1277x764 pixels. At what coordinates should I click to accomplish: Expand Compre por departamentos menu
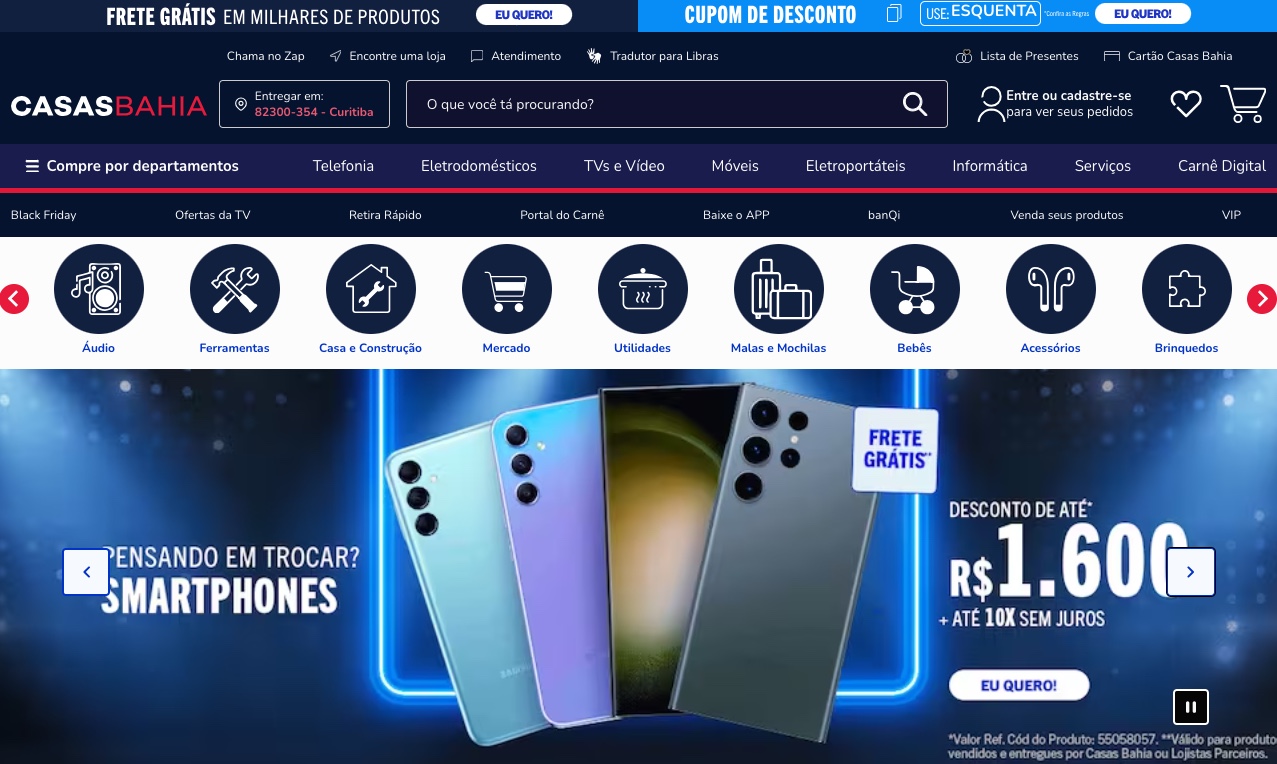pyautogui.click(x=132, y=166)
